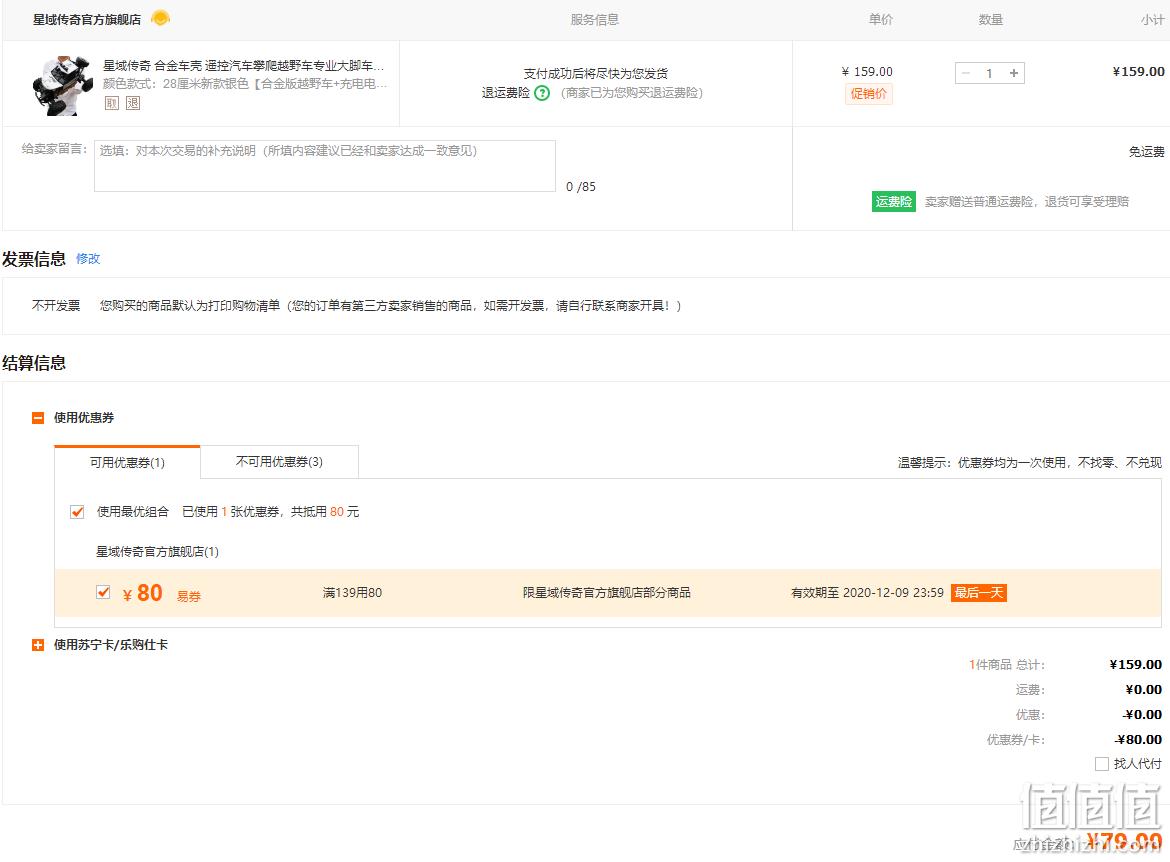Screen dimensions: 1170x862
Task: Click the coupon store label 星域传奇官方旗舰店(1)
Action: 157,552
